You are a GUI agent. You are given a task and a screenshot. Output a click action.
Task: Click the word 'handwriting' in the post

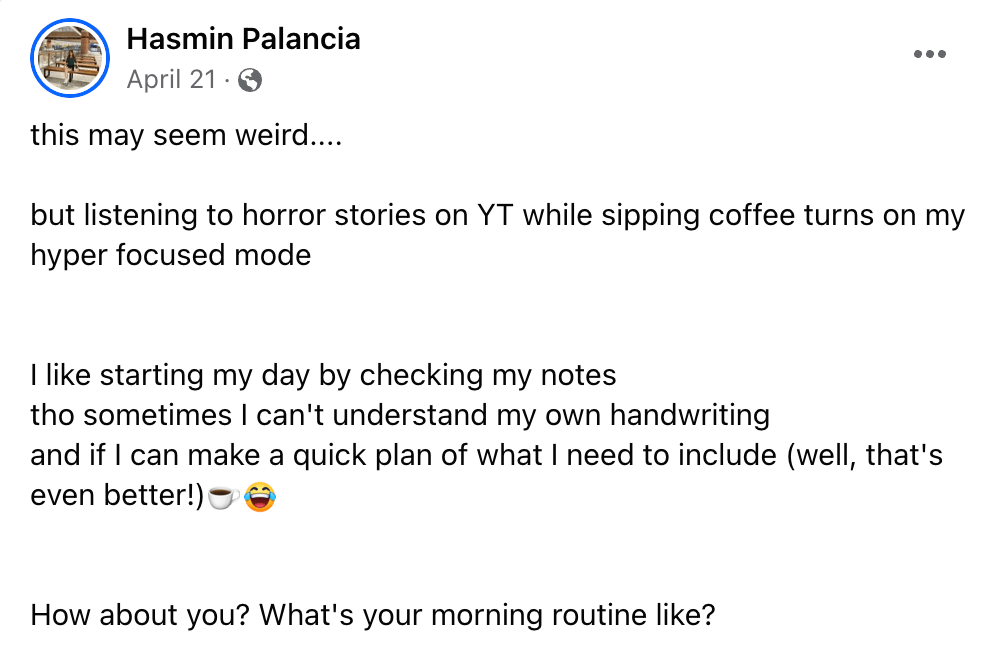[689, 415]
